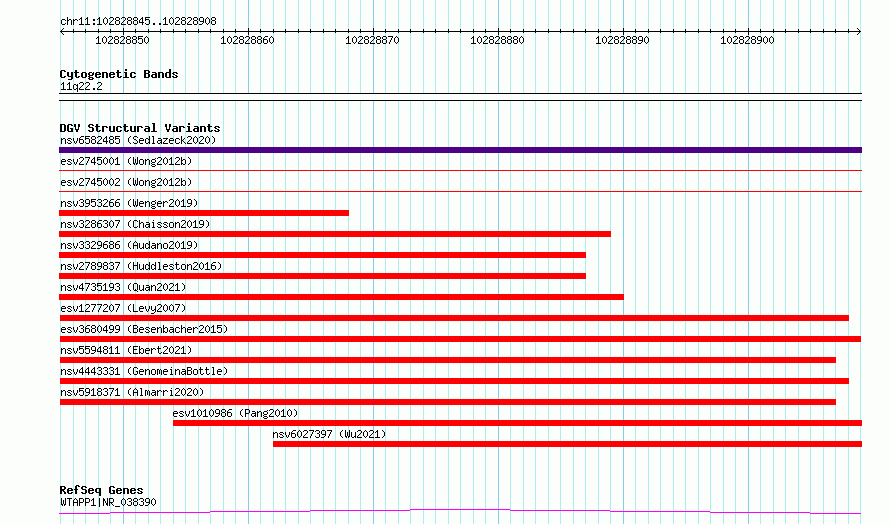Screen dimensions: 890x524
Task: Click the nsv3286307 (Chaisson2019) label
Action: click(x=135, y=224)
